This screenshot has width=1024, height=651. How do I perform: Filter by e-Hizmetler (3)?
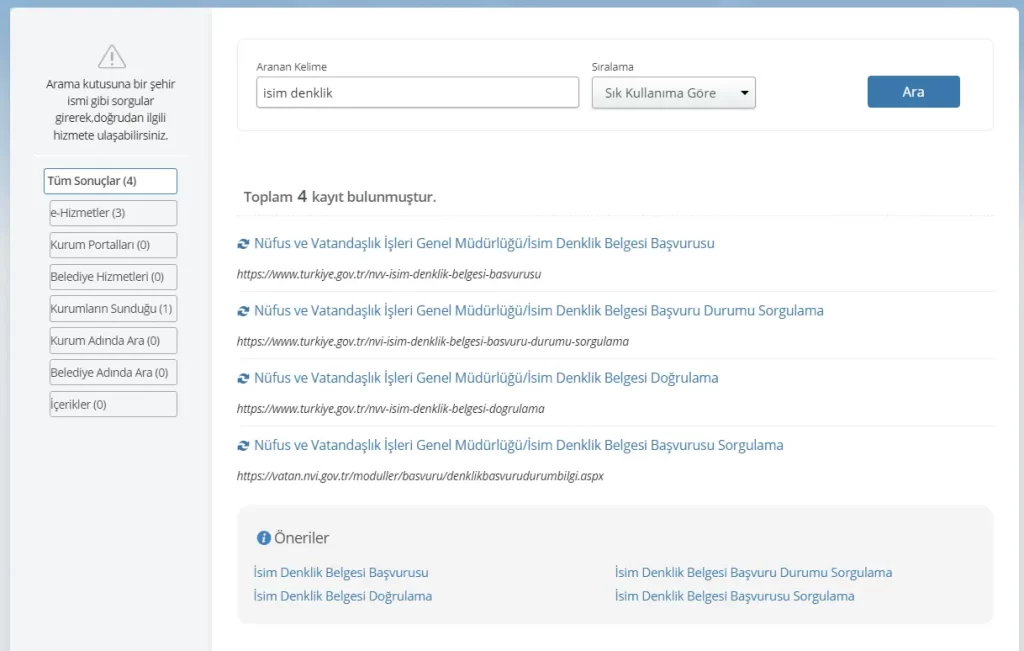coord(113,213)
